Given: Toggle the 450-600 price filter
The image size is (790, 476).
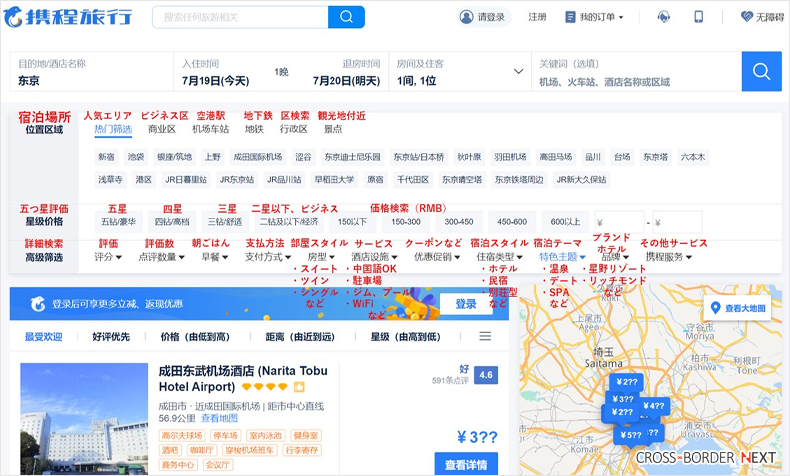Looking at the screenshot, I should [x=512, y=222].
